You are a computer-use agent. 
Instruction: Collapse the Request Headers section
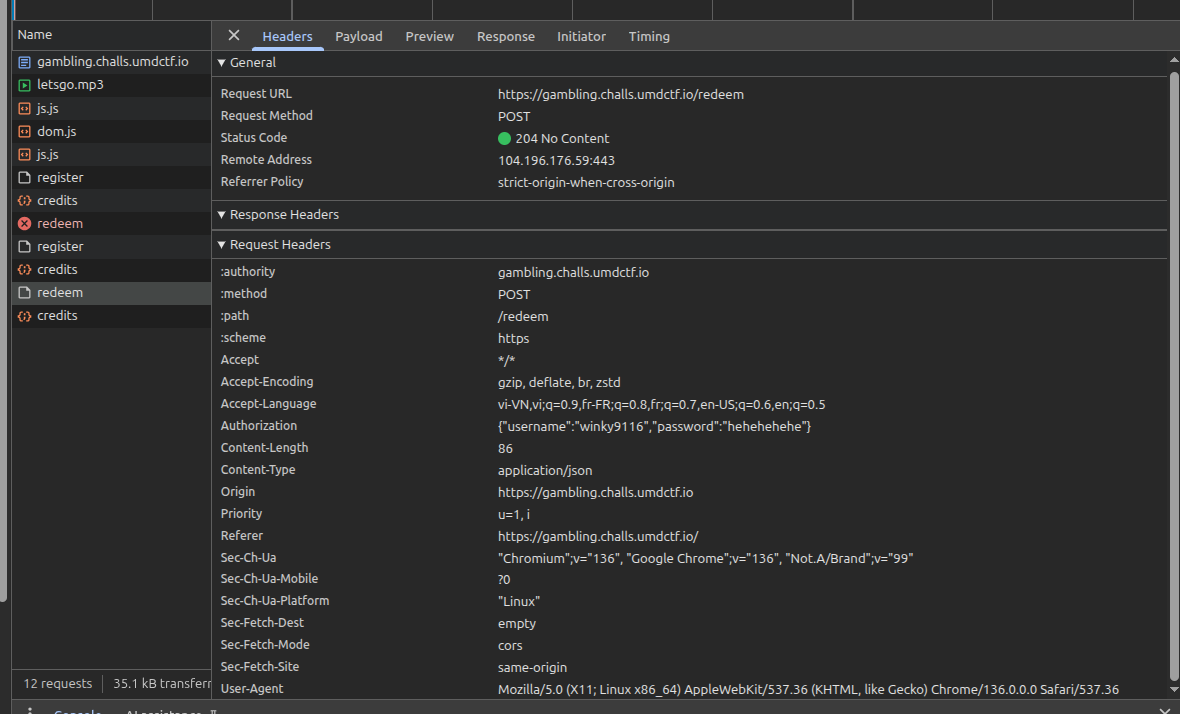pyautogui.click(x=222, y=245)
